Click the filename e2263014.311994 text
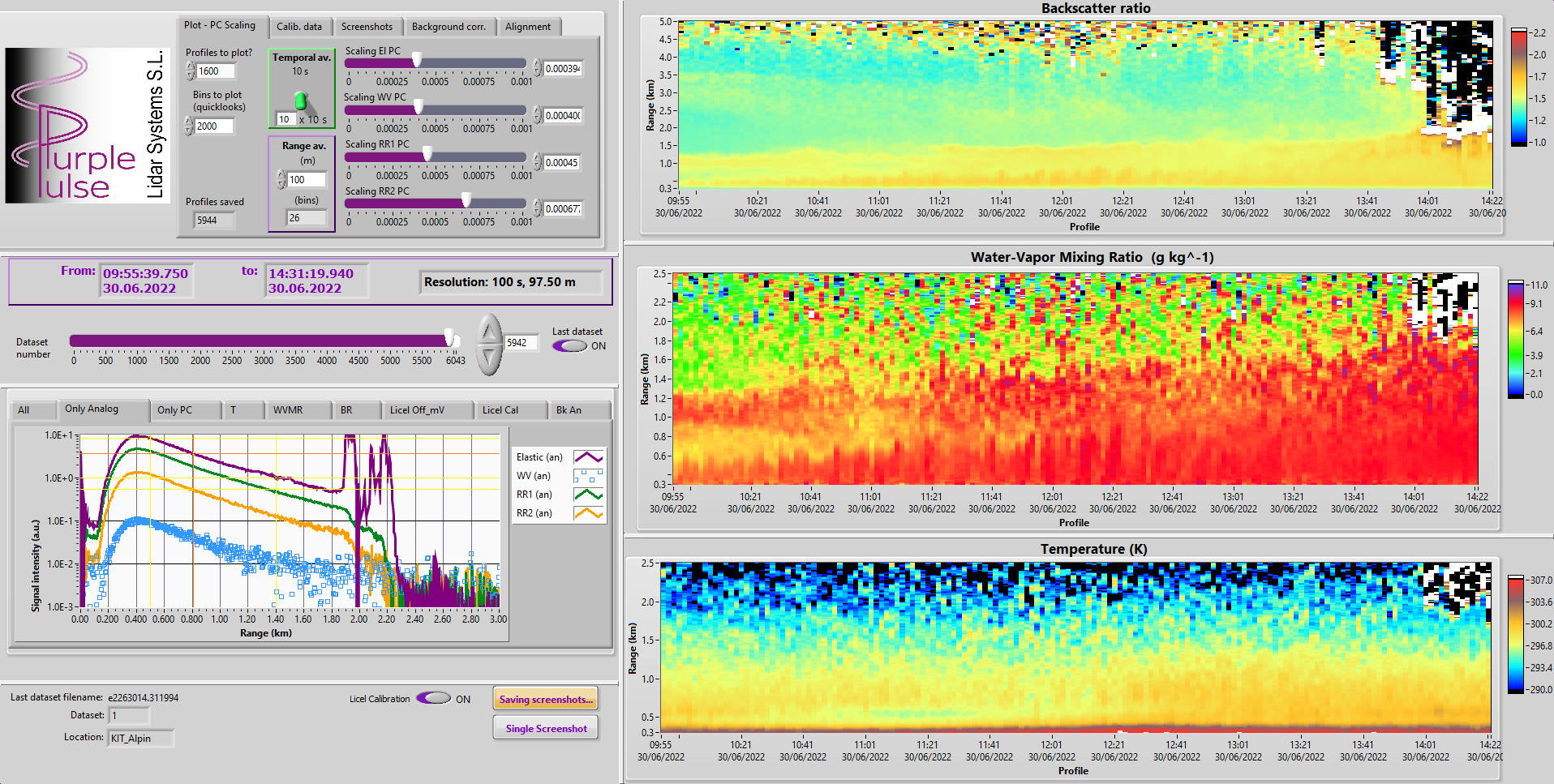1554x784 pixels. 143,698
